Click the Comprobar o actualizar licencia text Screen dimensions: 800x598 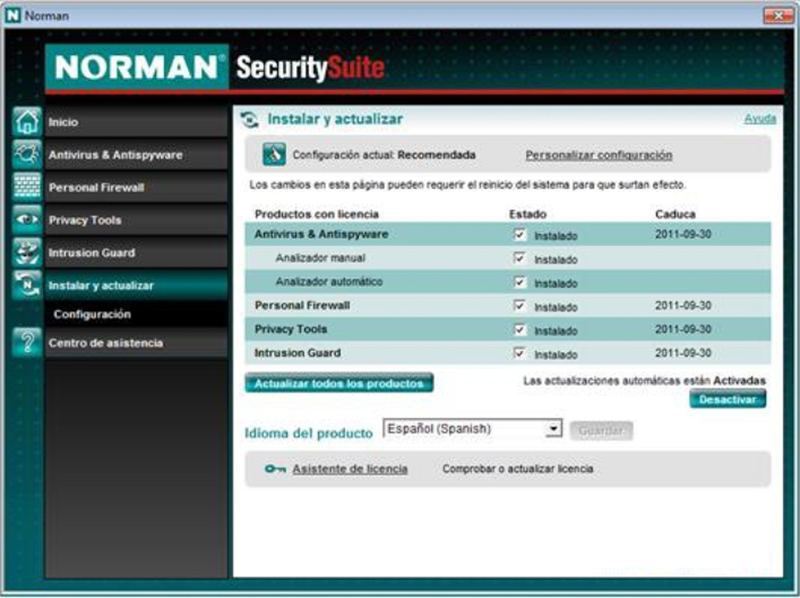point(518,468)
